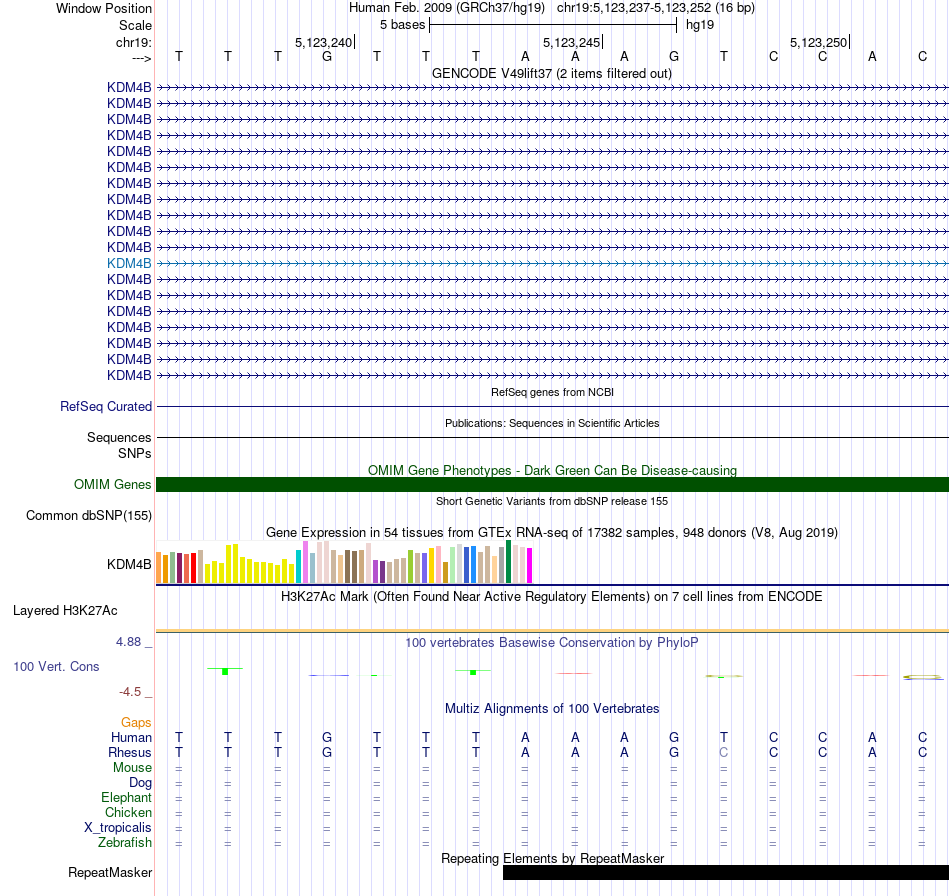Viewport: 950px width, 896px height.
Task: Click the H3K27Ac Mark track title
Action: click(x=552, y=597)
